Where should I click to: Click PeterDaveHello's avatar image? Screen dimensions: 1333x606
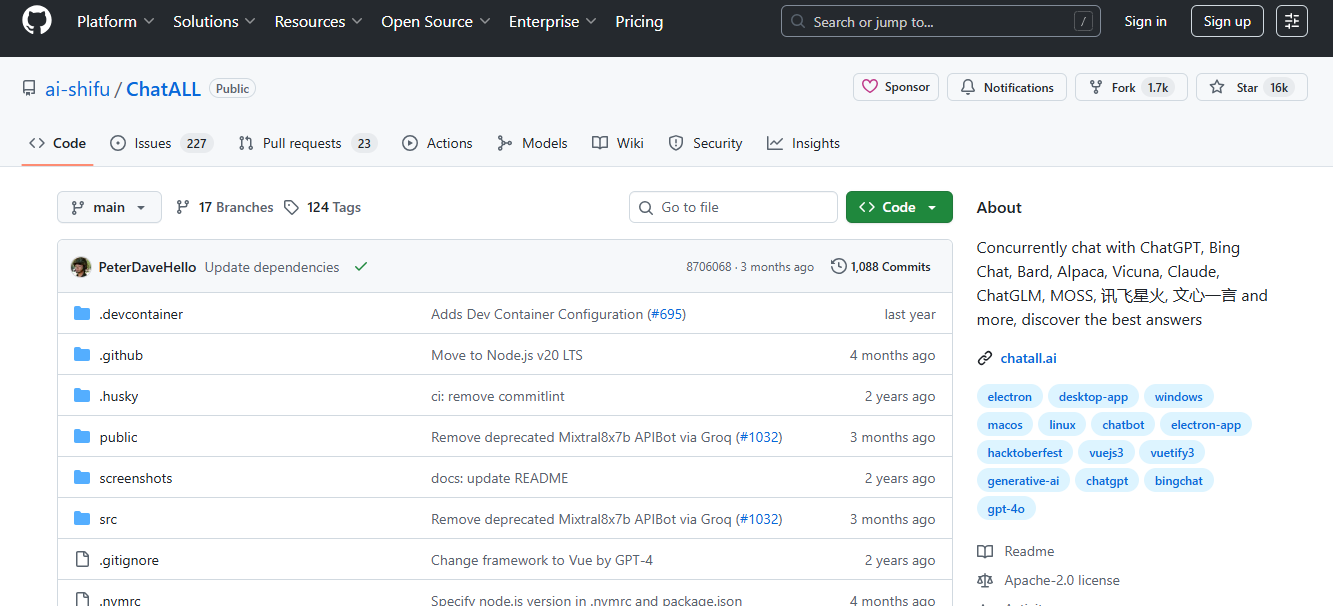point(81,267)
